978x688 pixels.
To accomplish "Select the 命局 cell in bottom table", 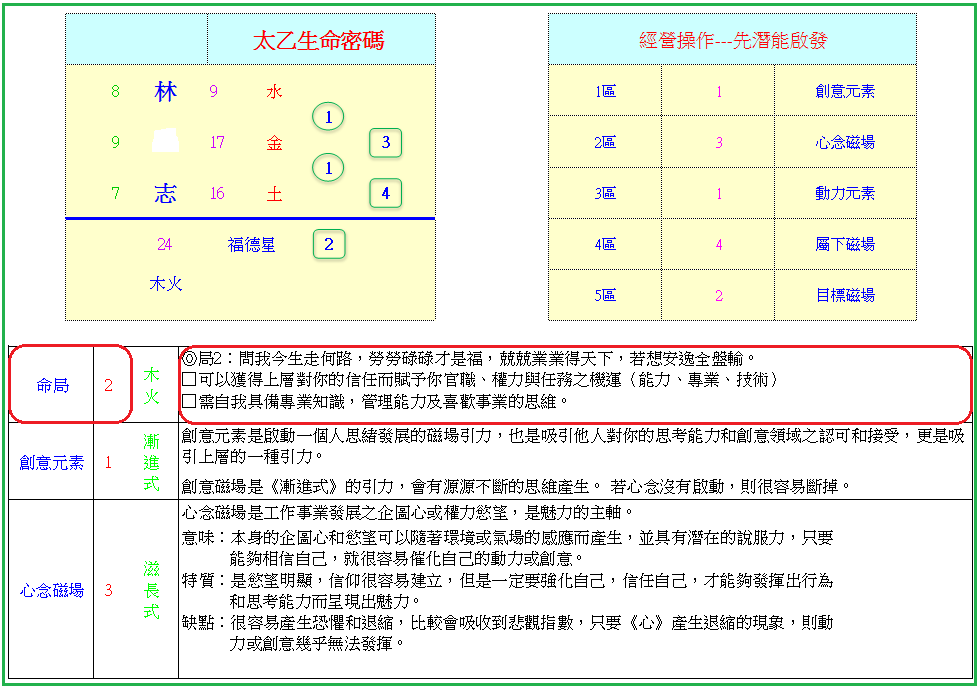I will [52, 385].
